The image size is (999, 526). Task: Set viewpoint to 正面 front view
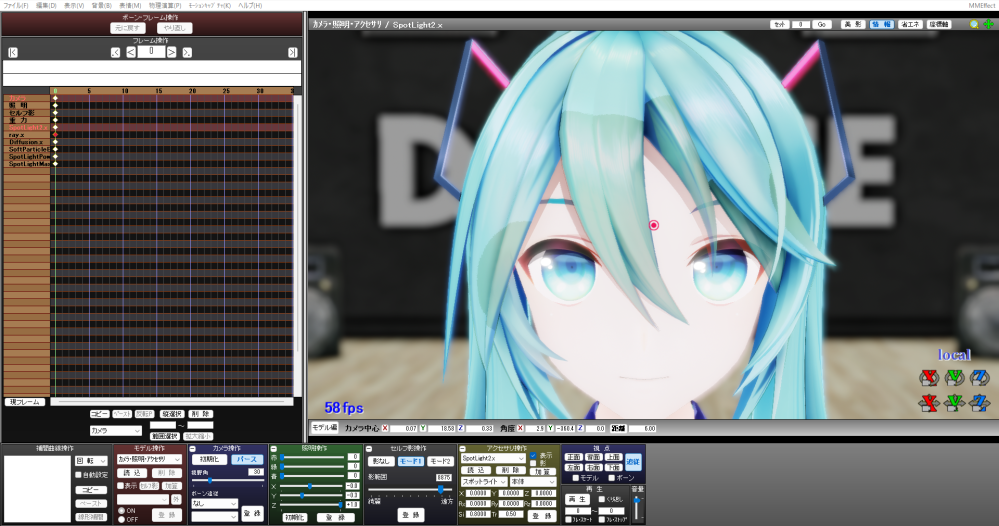(573, 457)
